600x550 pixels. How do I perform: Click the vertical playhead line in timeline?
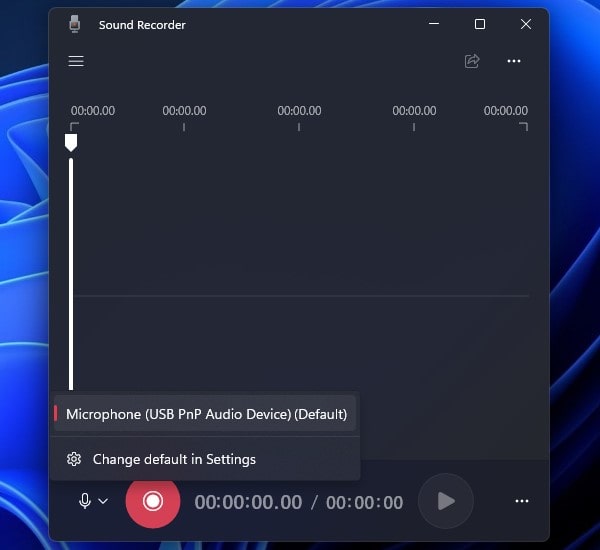tap(71, 274)
